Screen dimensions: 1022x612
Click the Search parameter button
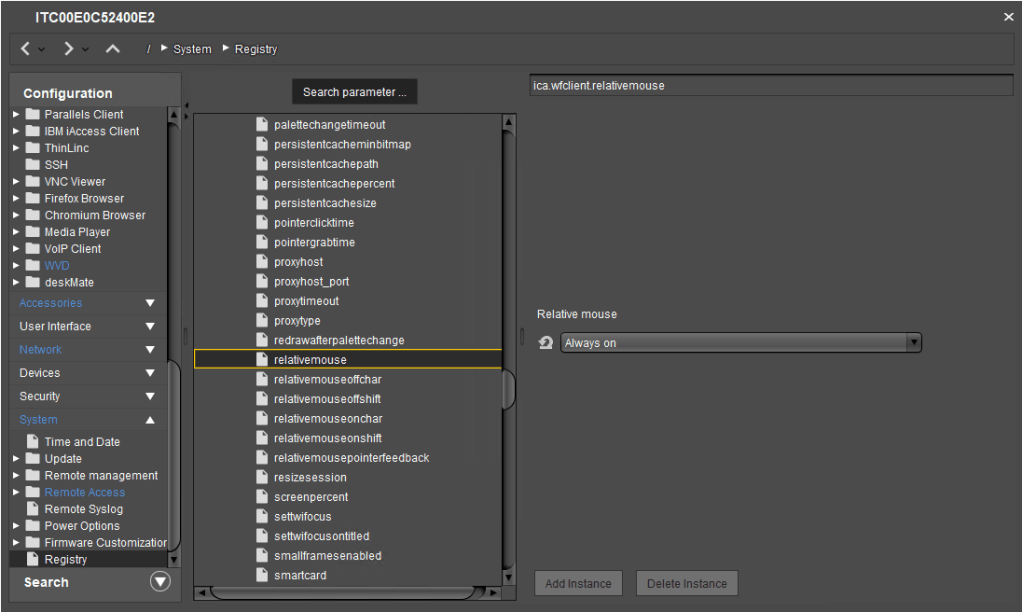[x=354, y=92]
